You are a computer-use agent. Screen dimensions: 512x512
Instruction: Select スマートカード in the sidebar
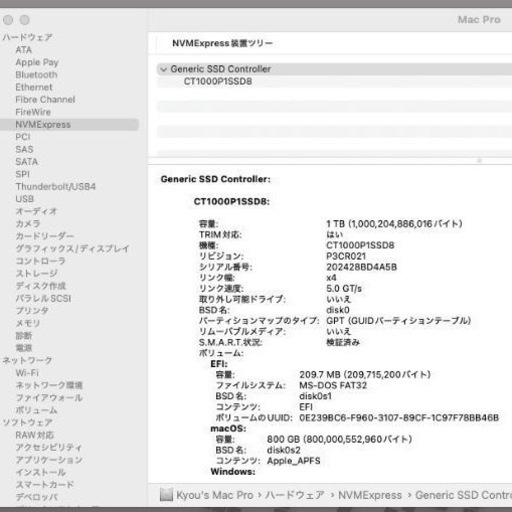point(45,484)
